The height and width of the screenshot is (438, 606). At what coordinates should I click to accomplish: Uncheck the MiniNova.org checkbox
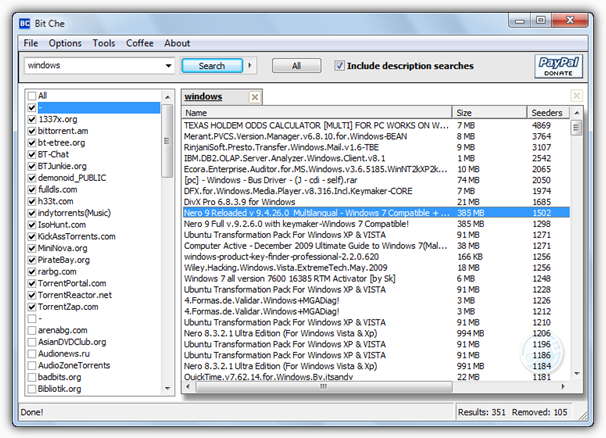[32, 248]
